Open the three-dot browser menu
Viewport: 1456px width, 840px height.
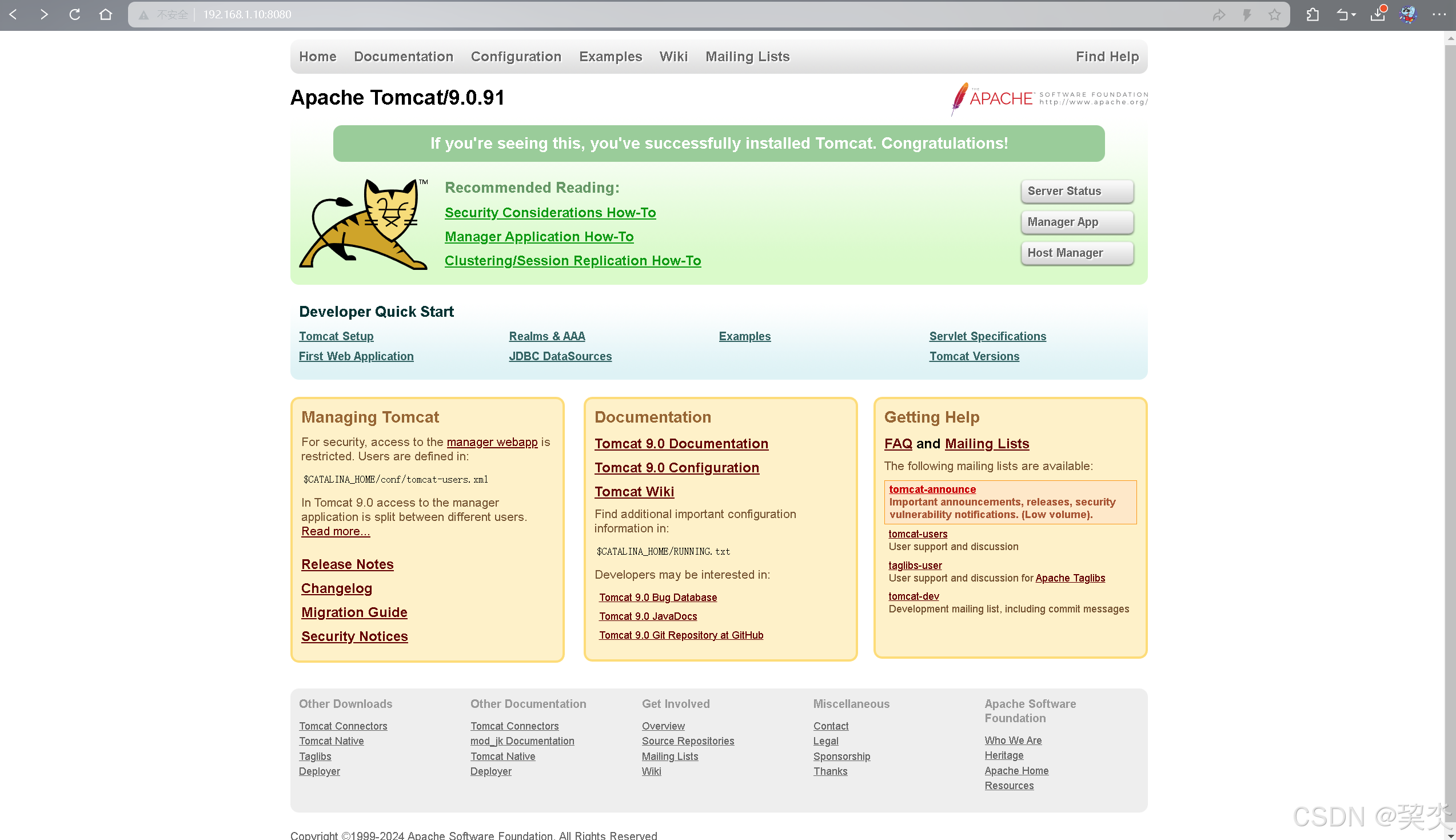coord(1439,14)
